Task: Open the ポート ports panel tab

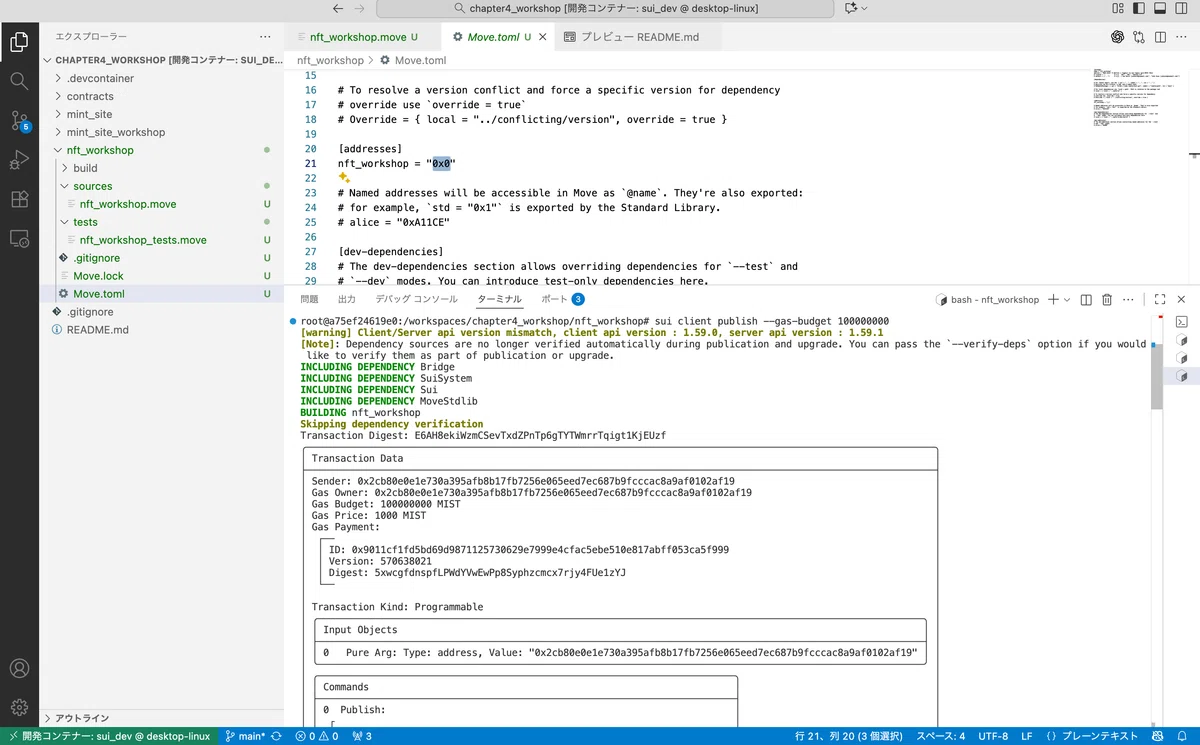Action: (562, 299)
